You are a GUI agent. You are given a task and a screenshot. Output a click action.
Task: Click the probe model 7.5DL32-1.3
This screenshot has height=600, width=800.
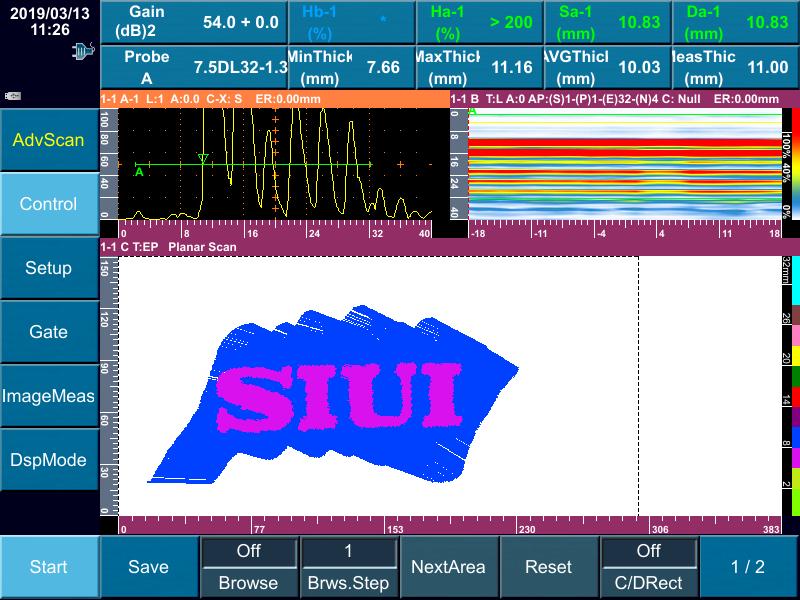[240, 67]
